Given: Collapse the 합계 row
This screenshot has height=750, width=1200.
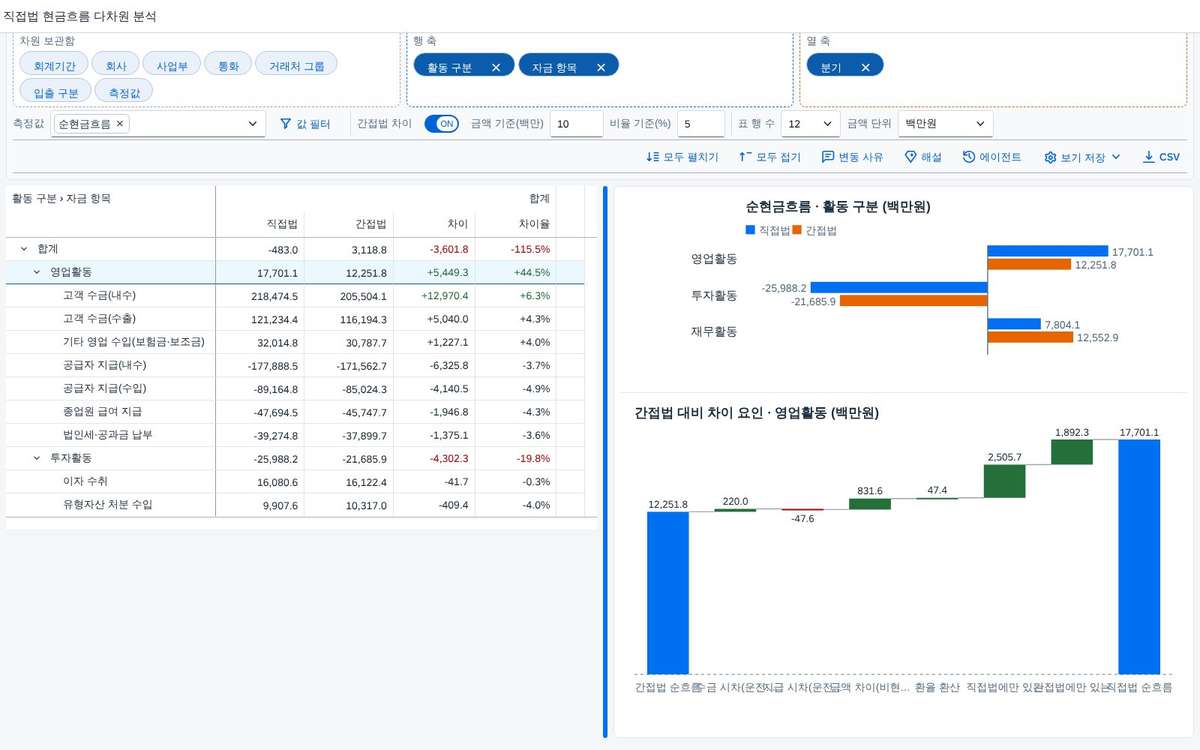Looking at the screenshot, I should click(x=24, y=248).
